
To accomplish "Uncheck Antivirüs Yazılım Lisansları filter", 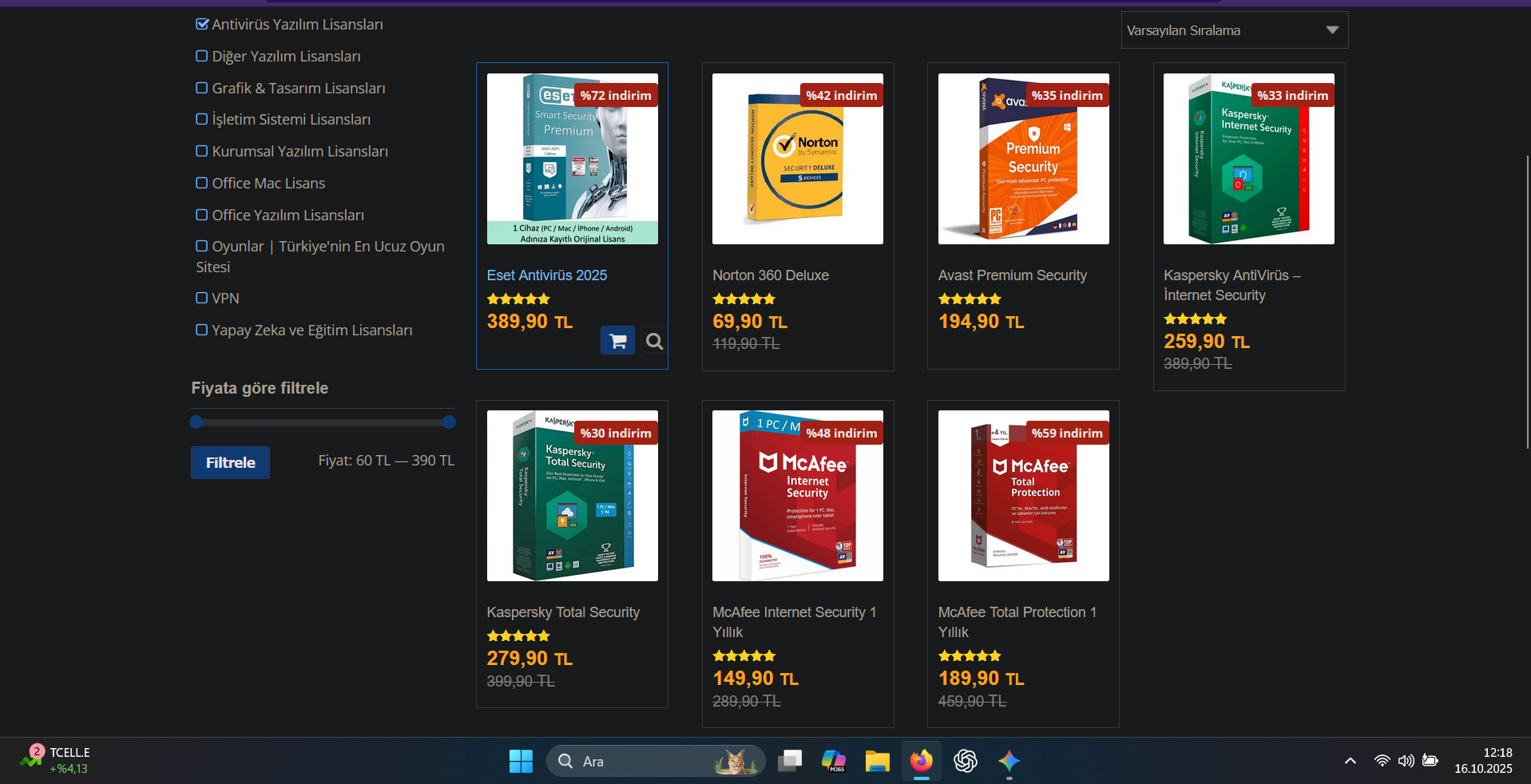I will (202, 24).
